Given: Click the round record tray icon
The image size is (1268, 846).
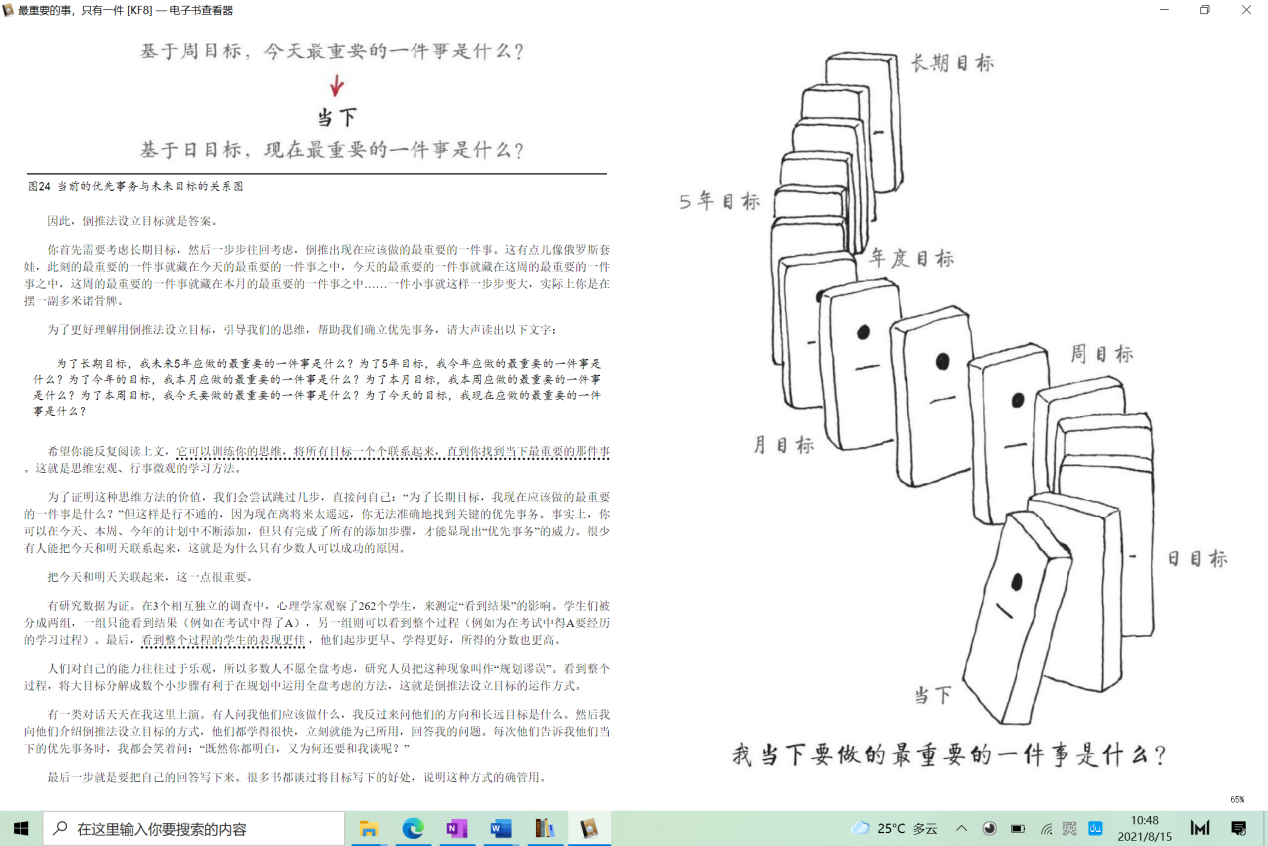Looking at the screenshot, I should (990, 828).
